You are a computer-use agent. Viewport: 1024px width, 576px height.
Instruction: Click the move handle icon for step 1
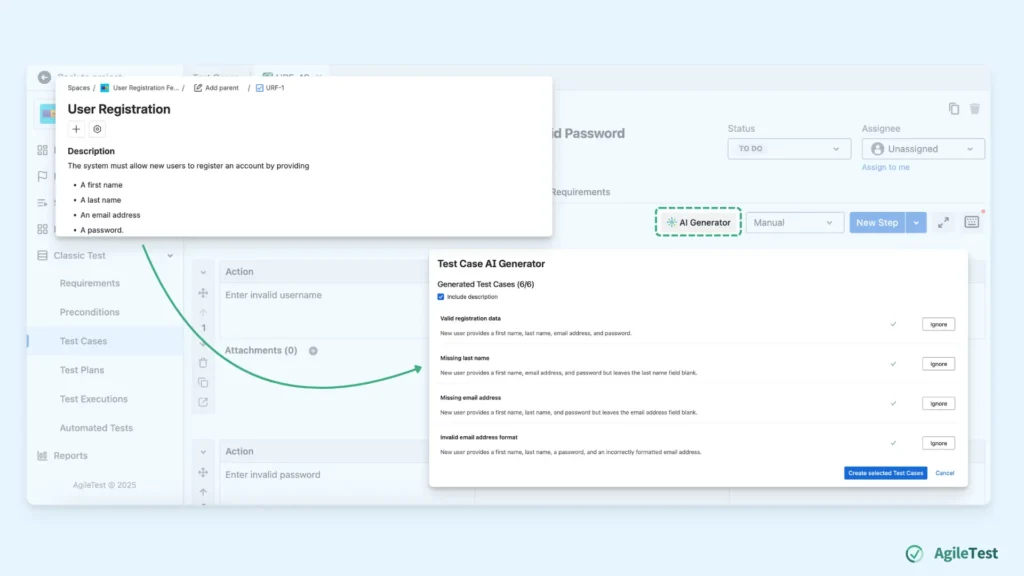coord(203,293)
